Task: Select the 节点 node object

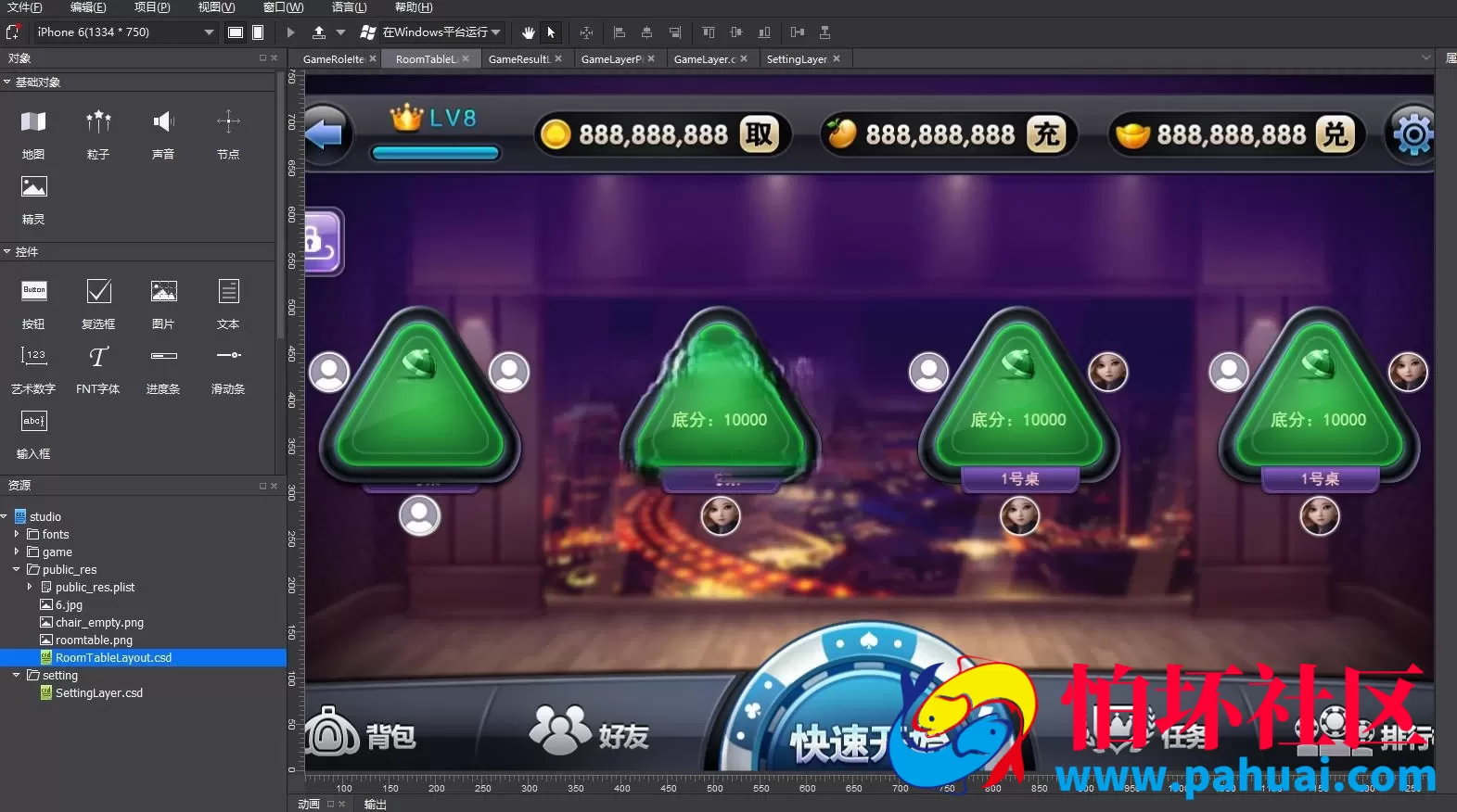Action: pos(228,133)
